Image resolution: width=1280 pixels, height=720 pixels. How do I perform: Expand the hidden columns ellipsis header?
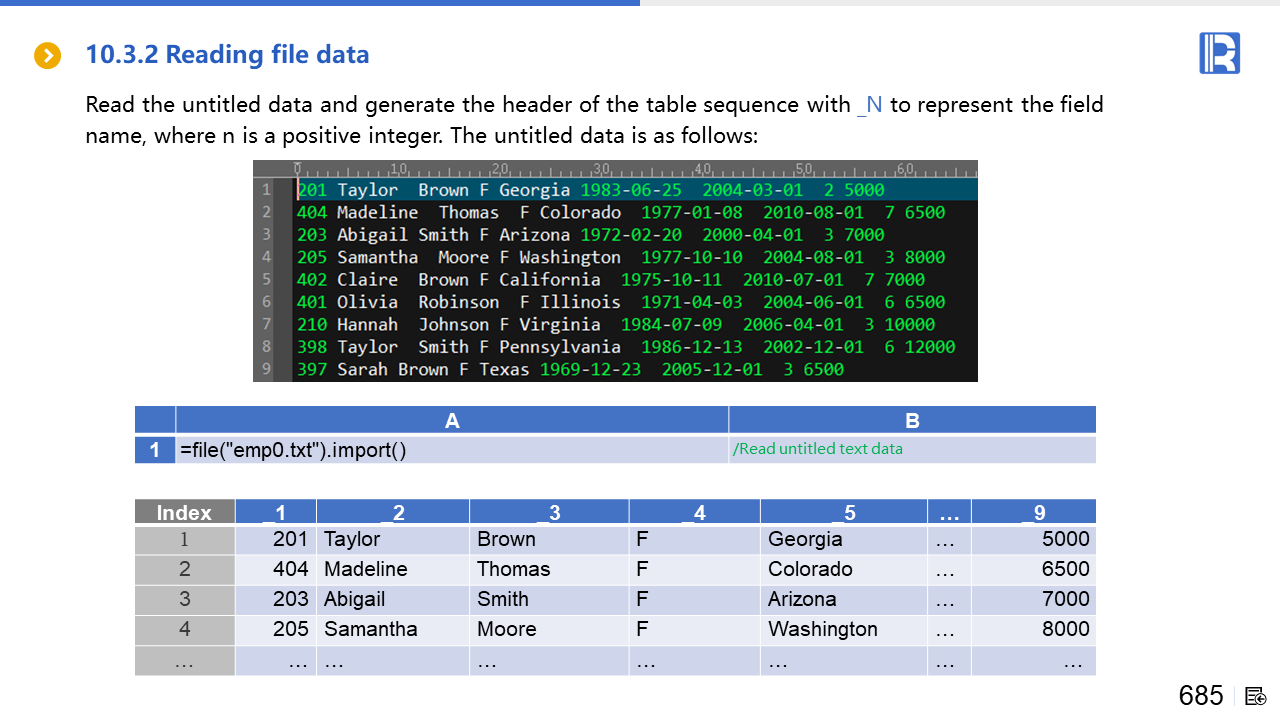(x=949, y=512)
